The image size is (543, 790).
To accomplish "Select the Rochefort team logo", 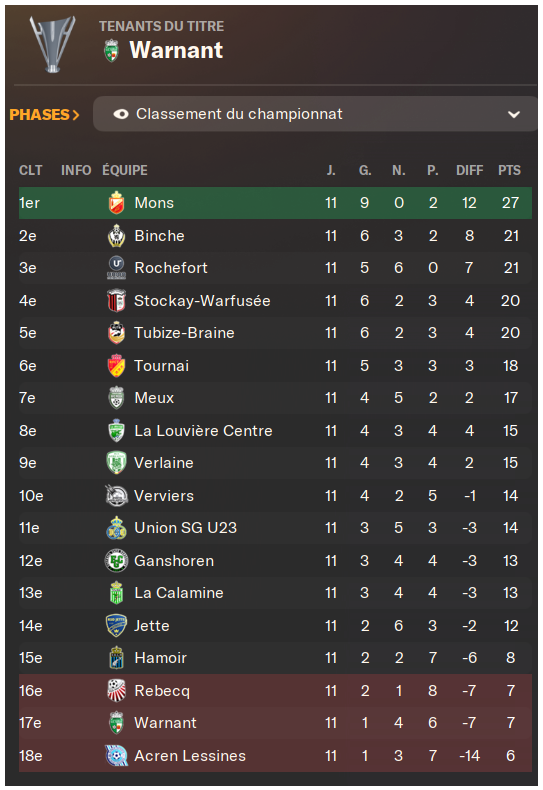I will 116,268.
